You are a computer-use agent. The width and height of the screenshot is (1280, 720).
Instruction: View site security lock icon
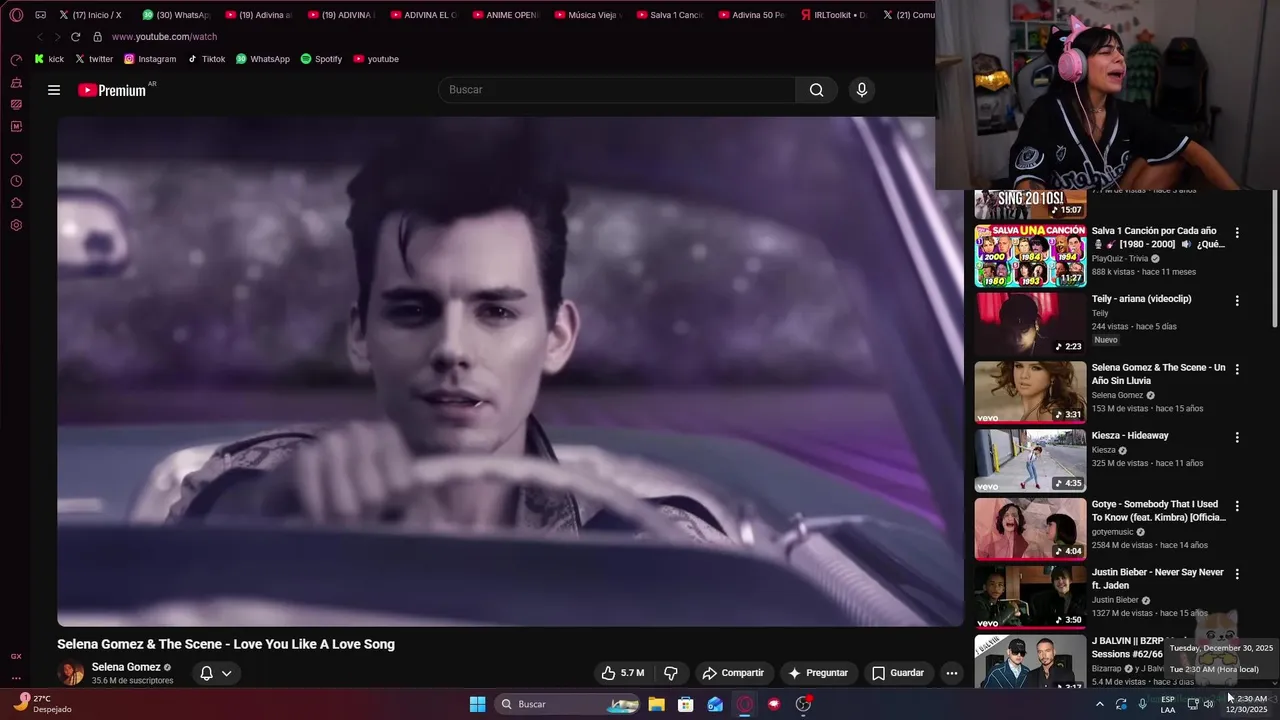pyautogui.click(x=97, y=37)
